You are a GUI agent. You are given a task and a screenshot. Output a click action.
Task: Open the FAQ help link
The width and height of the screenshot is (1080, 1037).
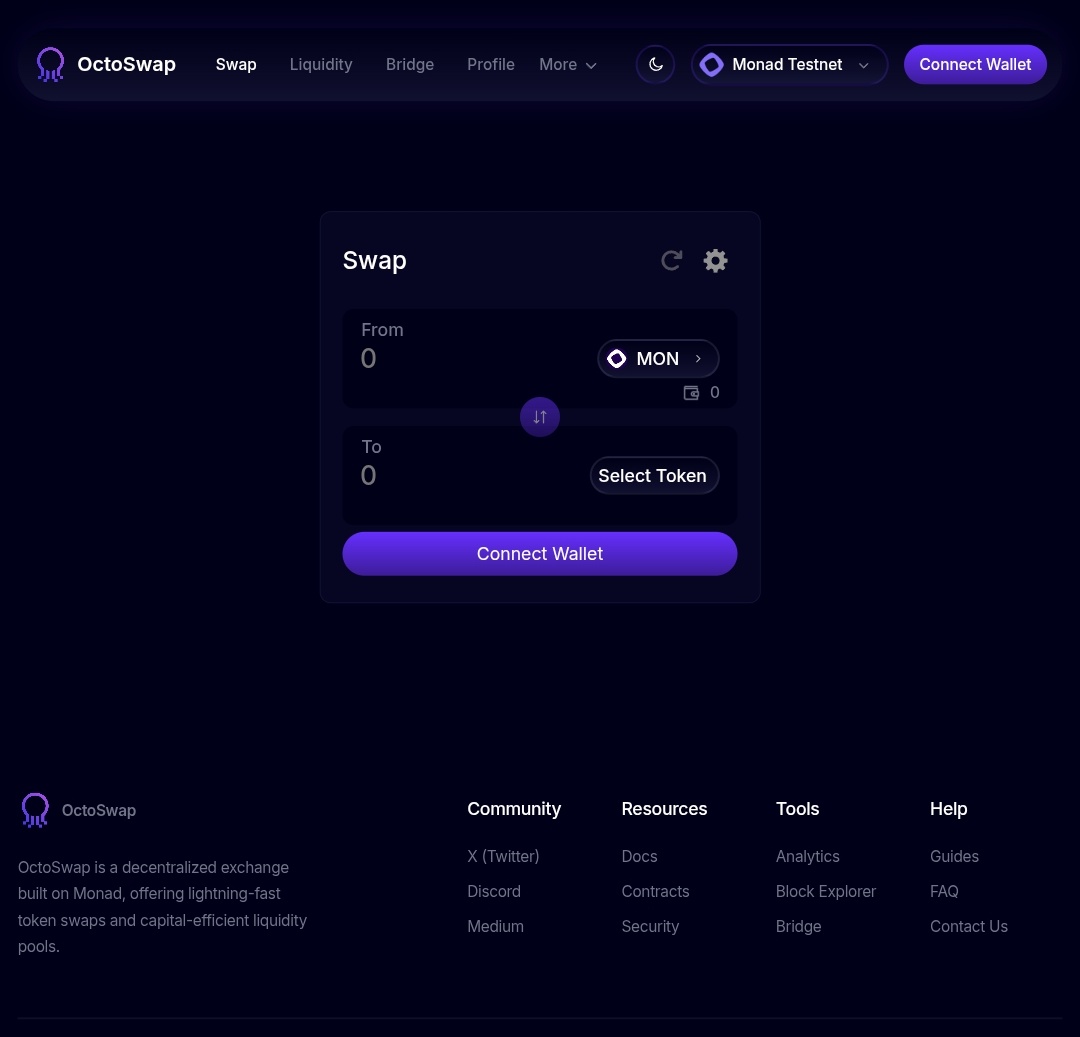pyautogui.click(x=944, y=892)
